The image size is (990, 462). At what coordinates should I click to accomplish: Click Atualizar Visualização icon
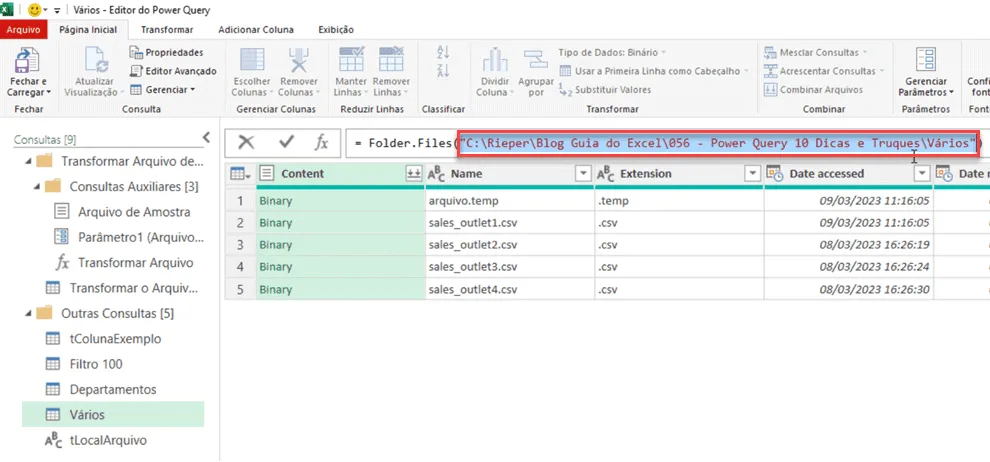[x=97, y=61]
